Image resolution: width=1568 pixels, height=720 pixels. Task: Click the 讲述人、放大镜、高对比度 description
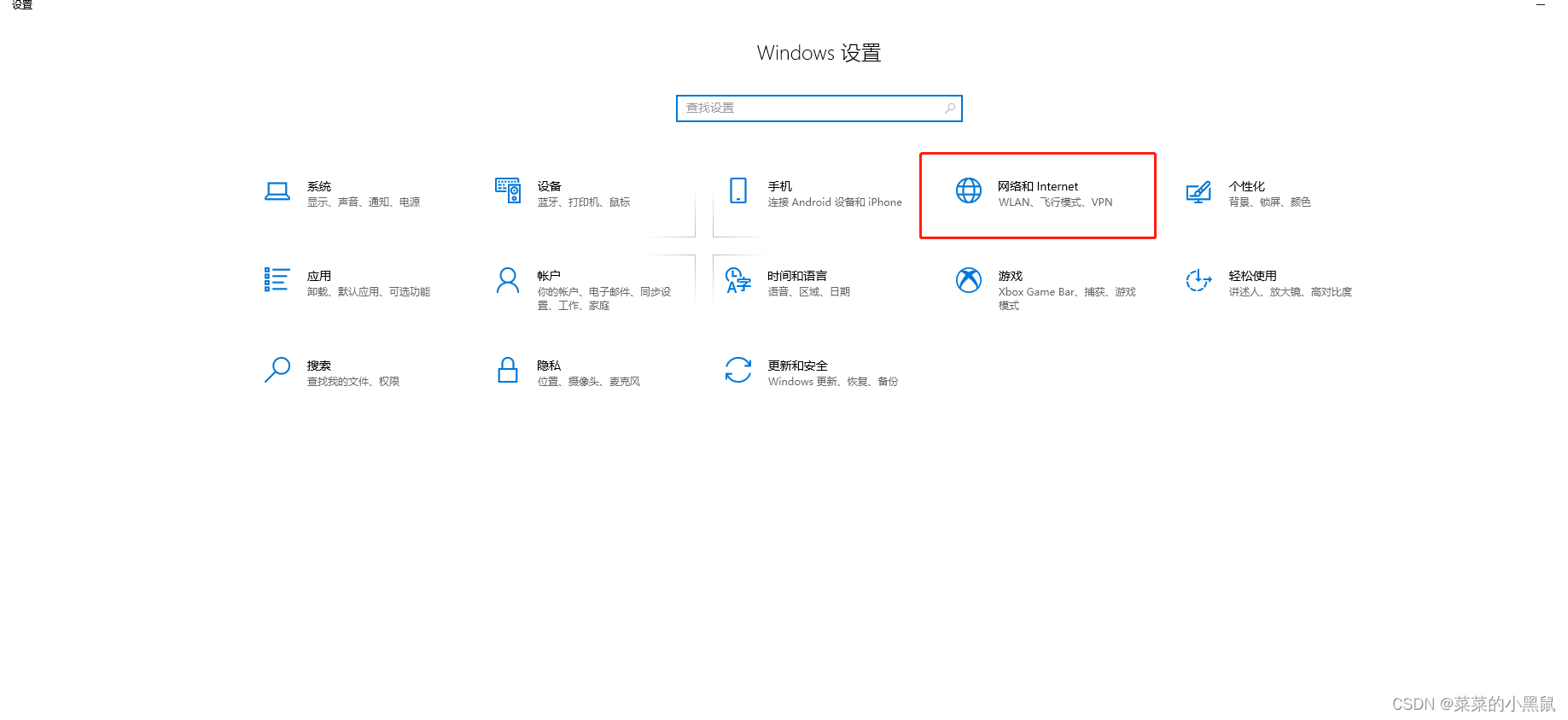click(x=1291, y=292)
